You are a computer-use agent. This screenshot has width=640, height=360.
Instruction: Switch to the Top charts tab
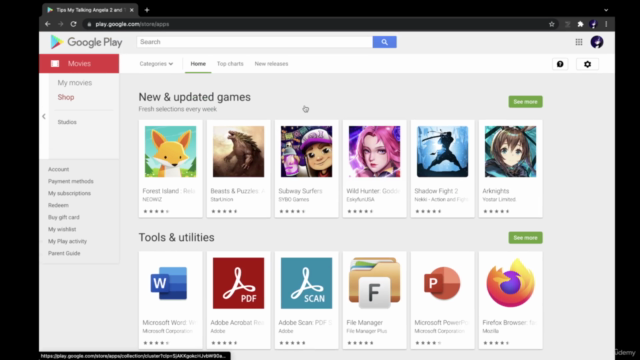coord(230,64)
